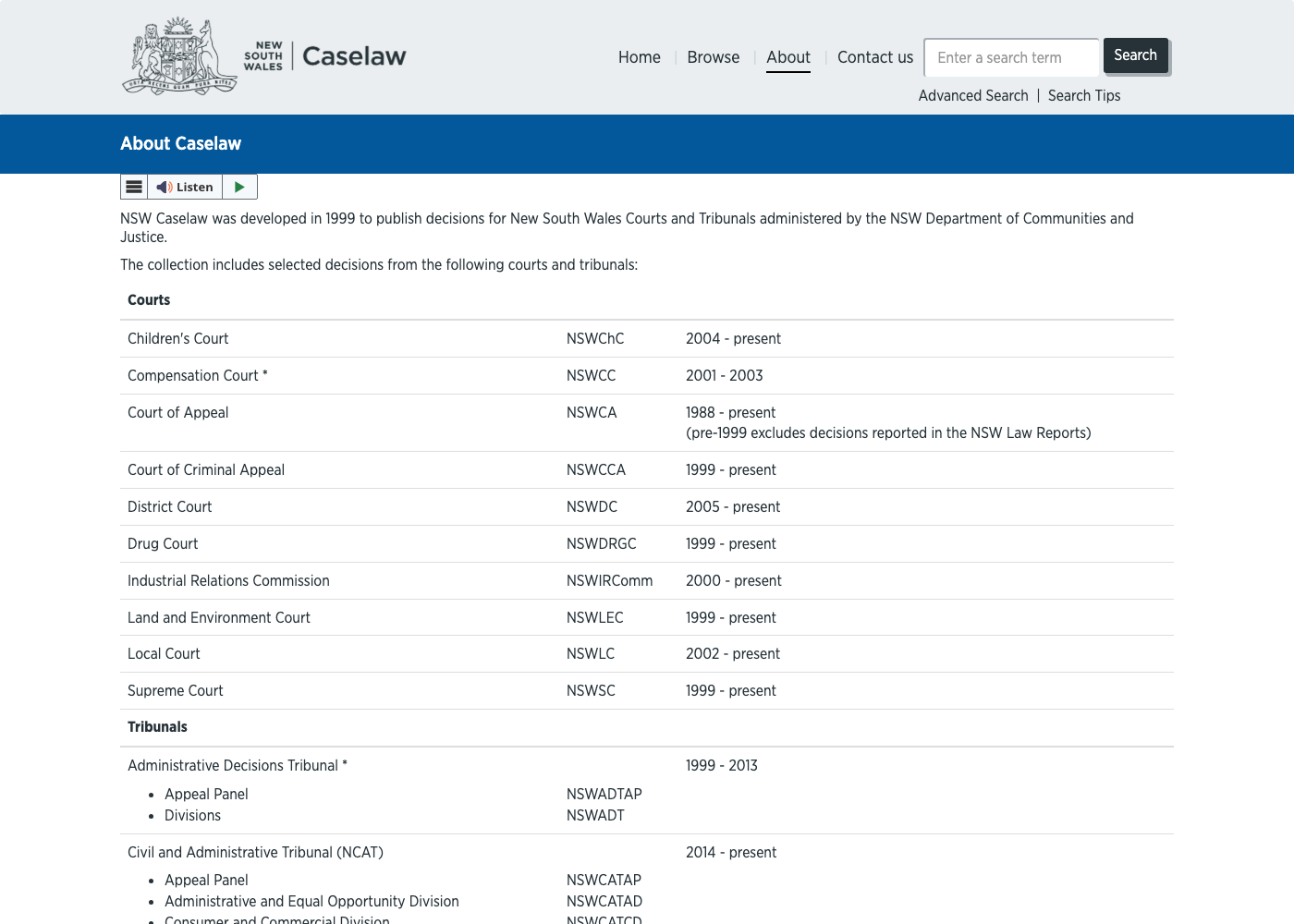The image size is (1294, 924).
Task: Click the About Caselaw page heading
Action: [180, 143]
